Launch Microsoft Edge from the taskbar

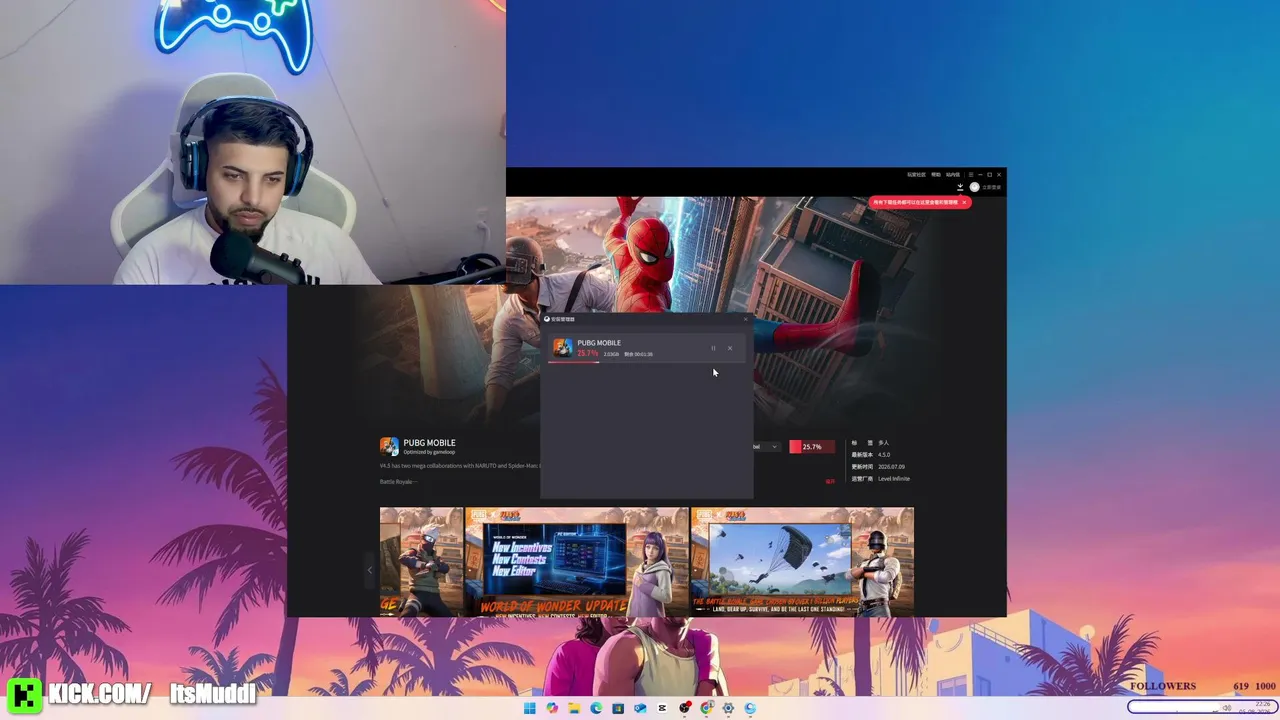596,708
